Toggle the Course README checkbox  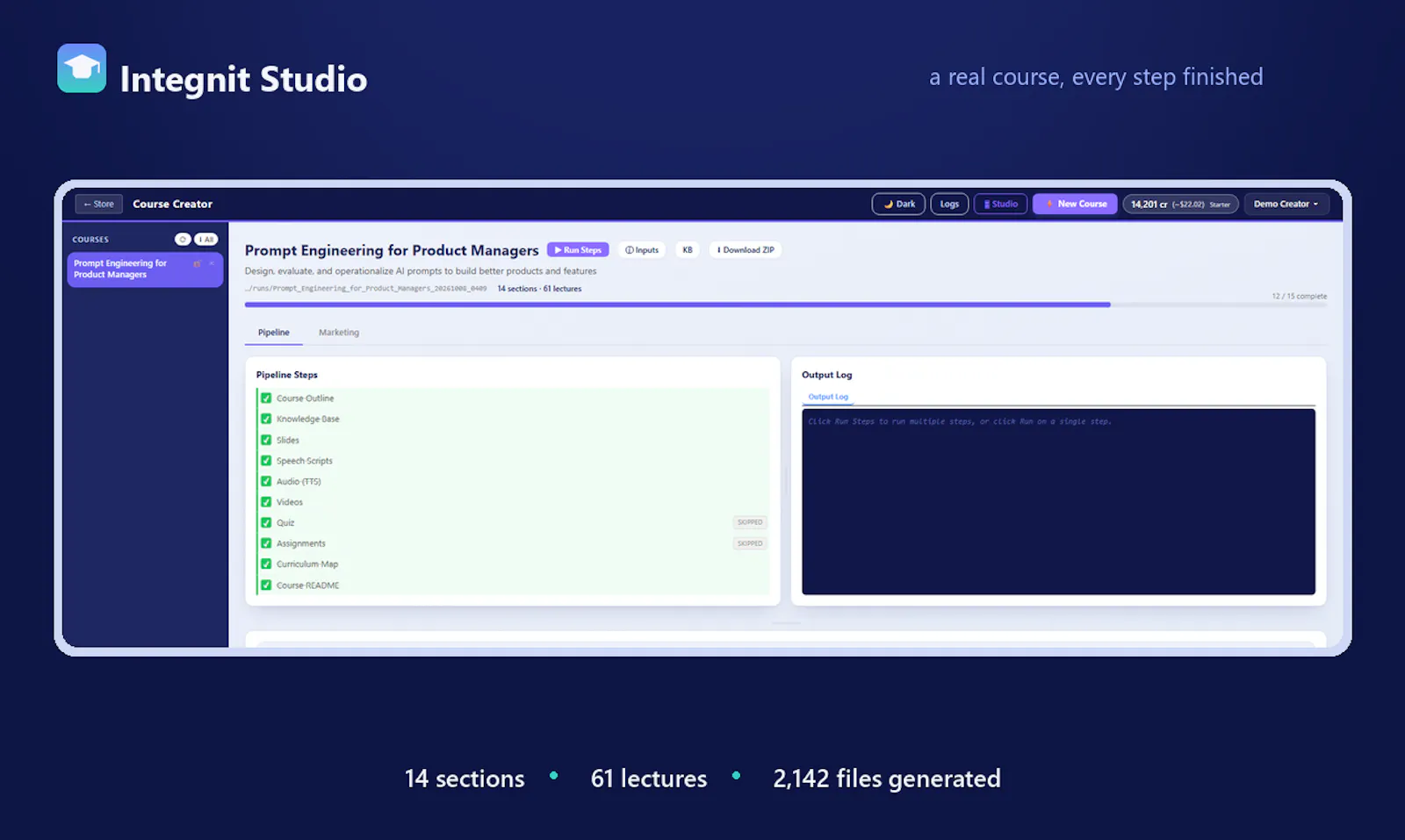[x=266, y=585]
